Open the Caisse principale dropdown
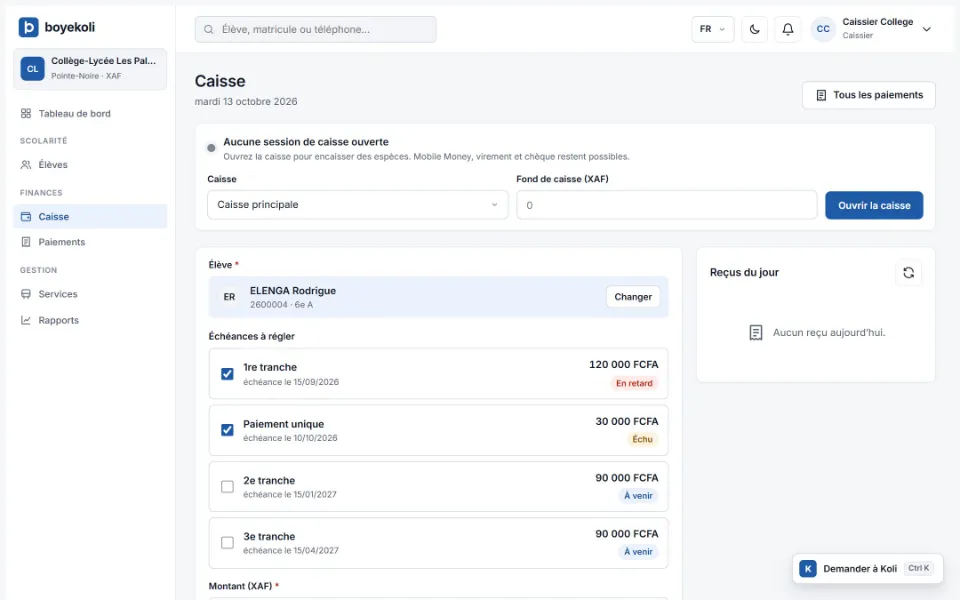Screen dimensions: 960x600 pos(358,204)
